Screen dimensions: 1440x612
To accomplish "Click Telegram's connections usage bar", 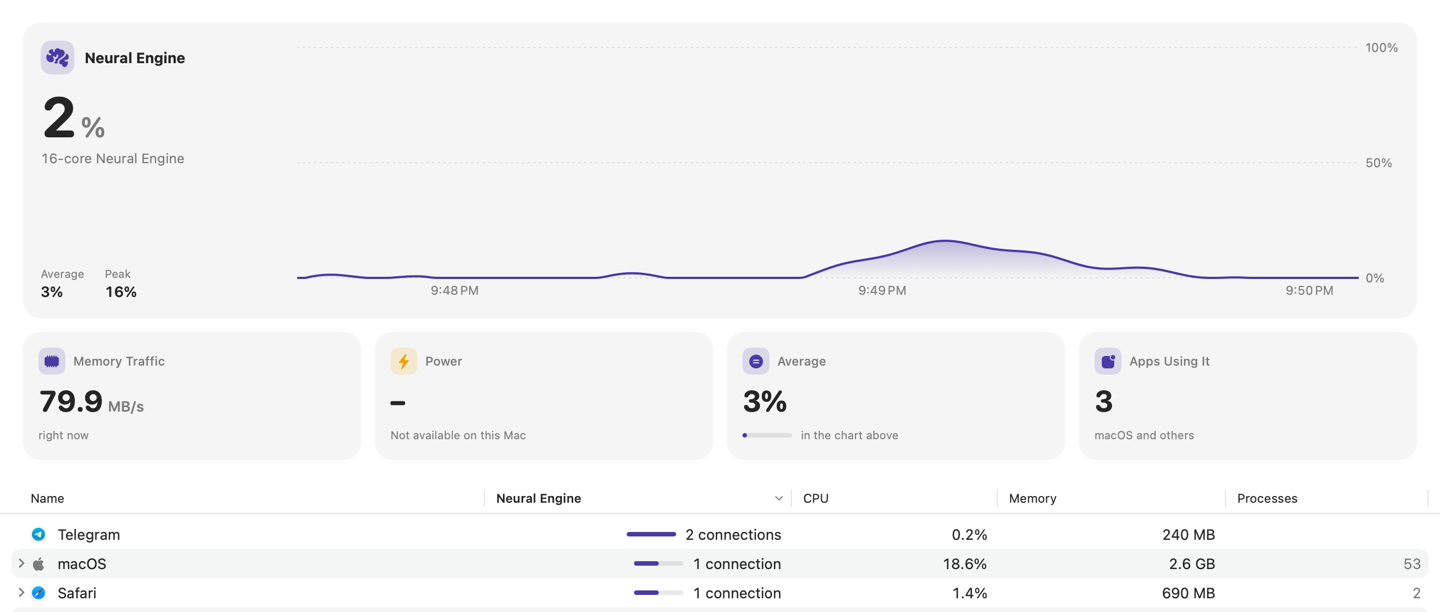I will pyautogui.click(x=651, y=535).
